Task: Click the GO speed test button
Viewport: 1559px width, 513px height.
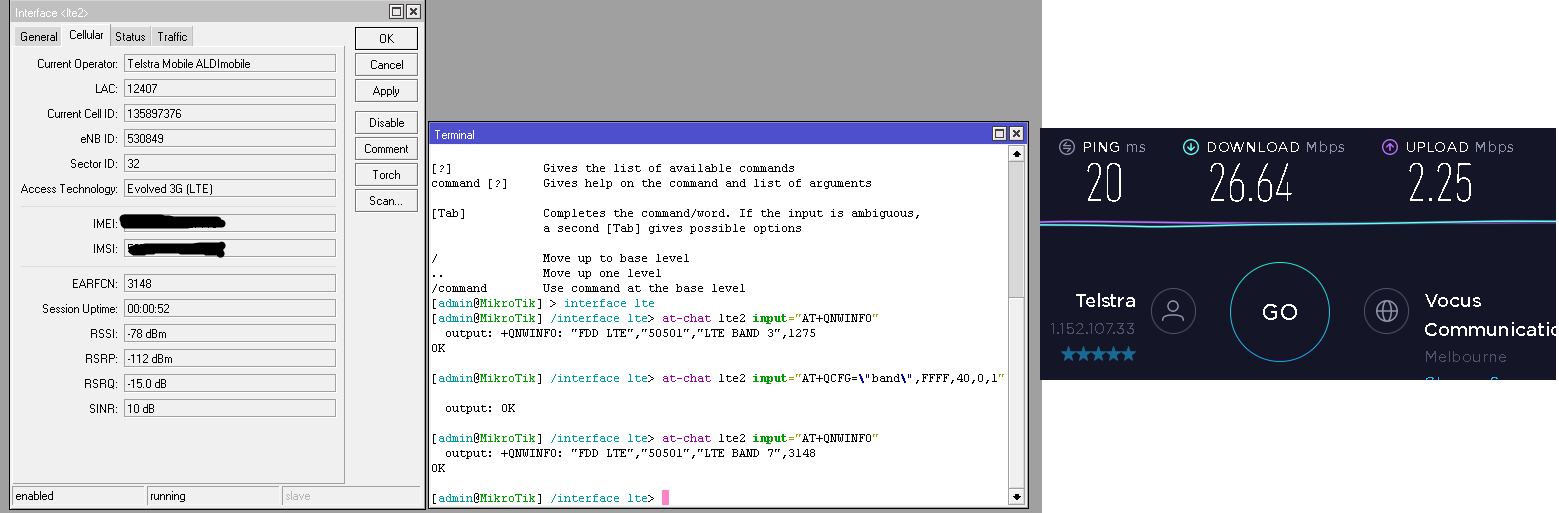Action: click(x=1279, y=312)
